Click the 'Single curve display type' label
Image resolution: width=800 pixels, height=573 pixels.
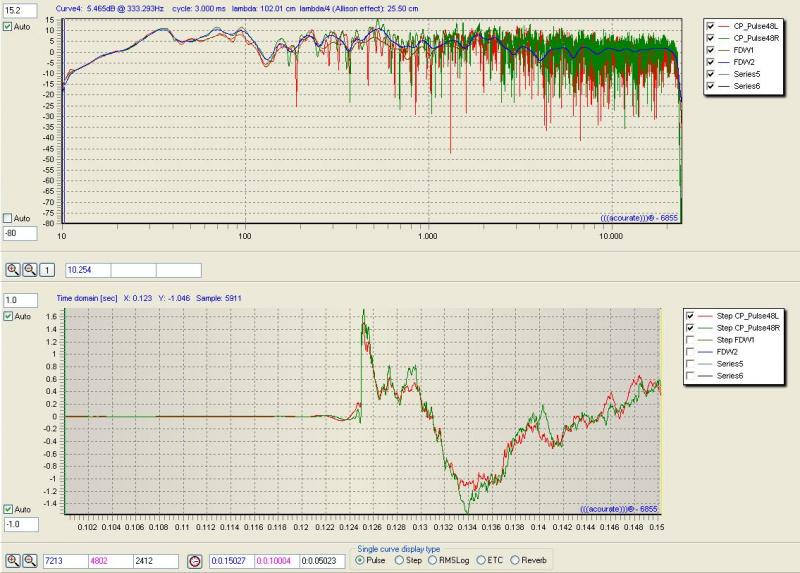coord(398,549)
